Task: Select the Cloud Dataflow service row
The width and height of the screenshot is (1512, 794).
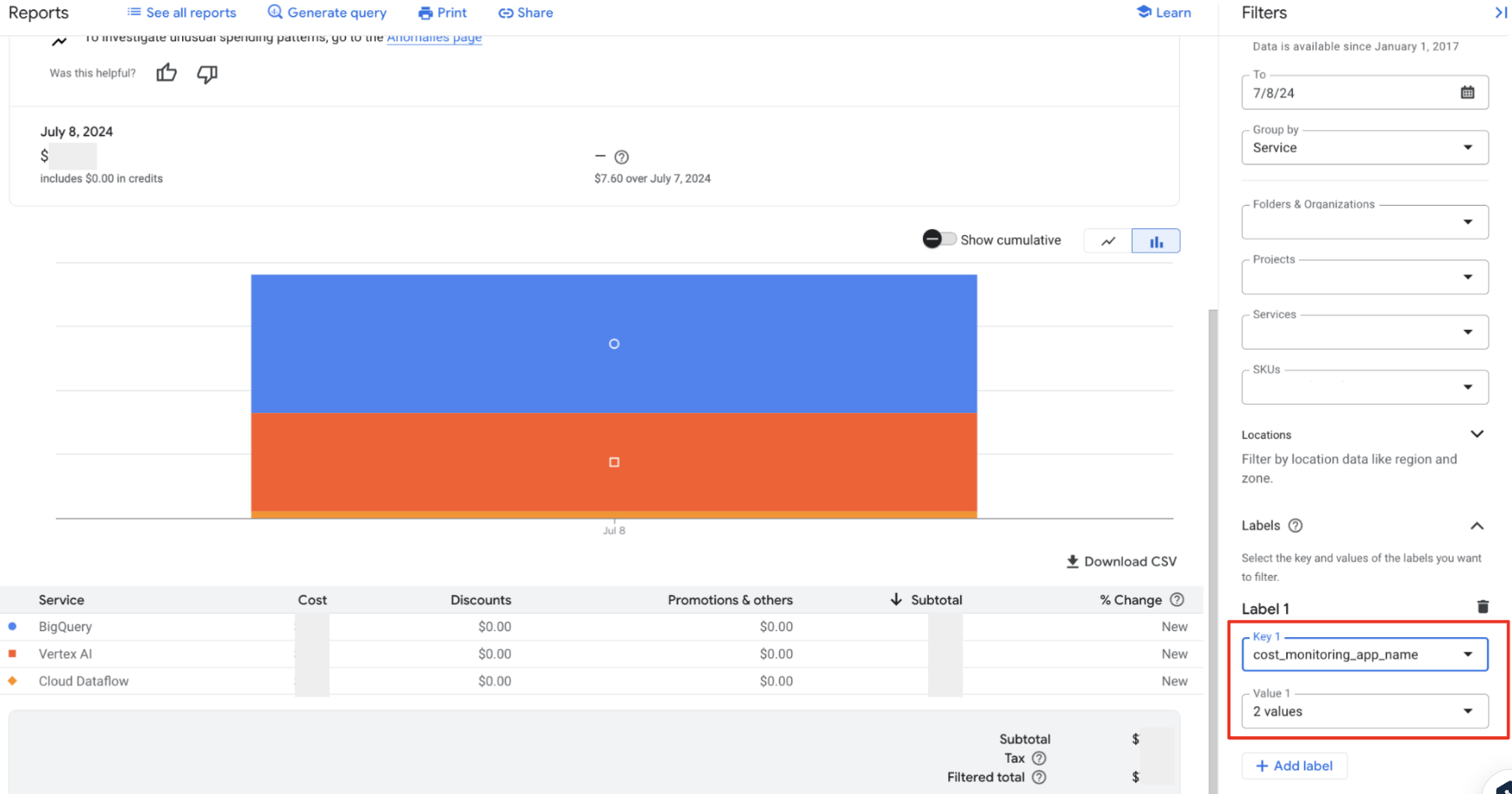Action: pyautogui.click(x=602, y=681)
